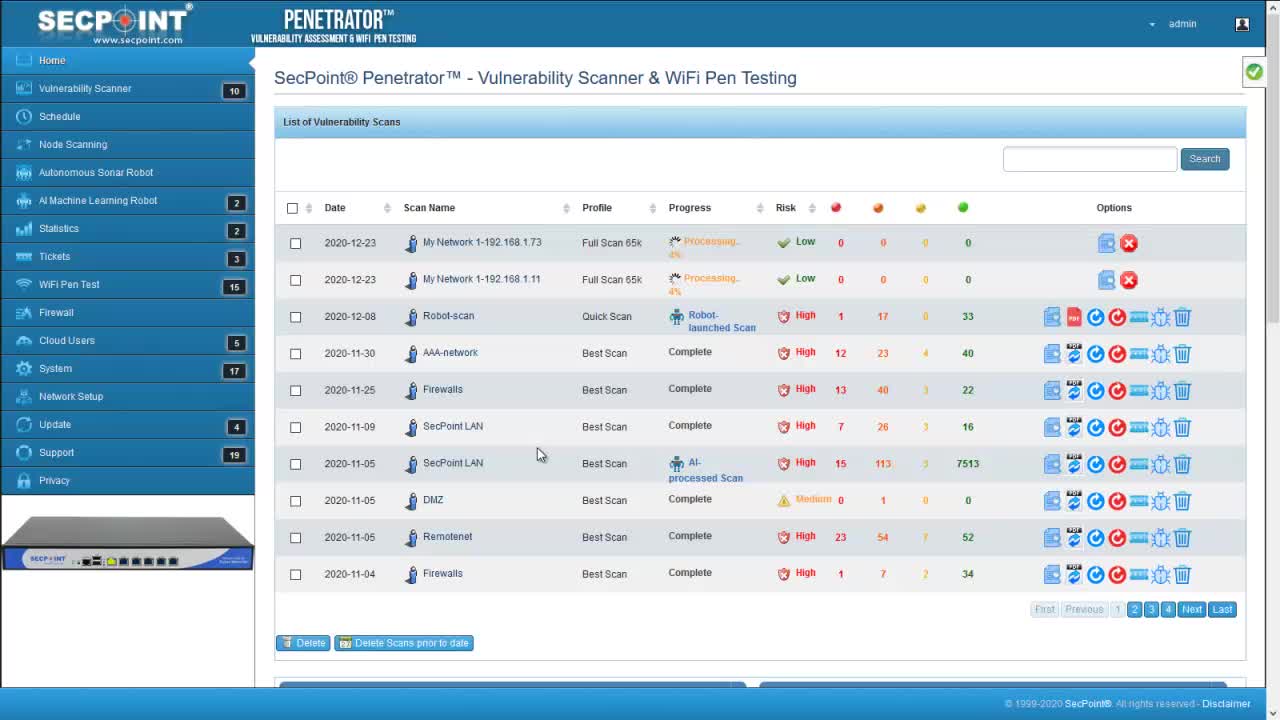Open the report icon for the 2020-11-04 Firewalls scan
Screen dimensions: 1280x720
[x=1052, y=575]
